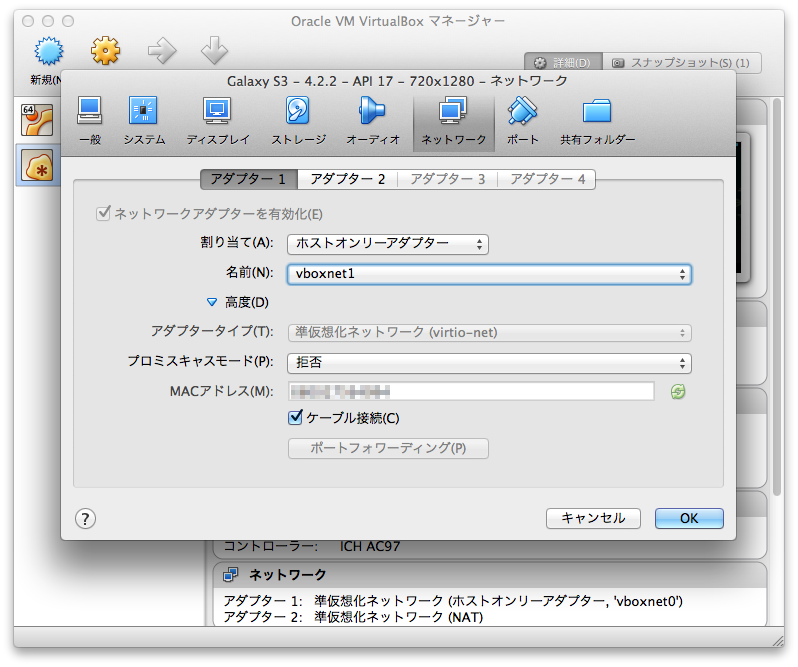
Task: Switch to the アダプター 1 tab
Action: click(x=248, y=179)
